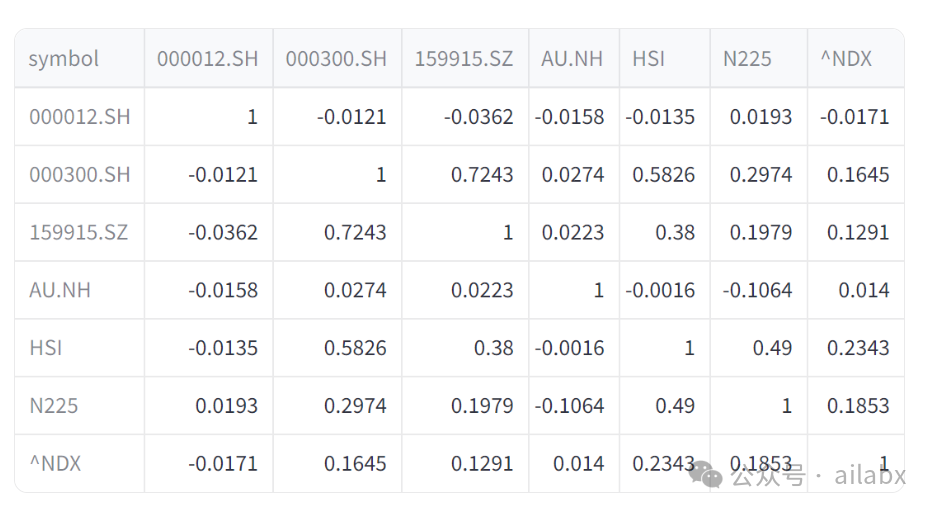Select the 000300.SH column header
The image size is (935, 512).
336,59
